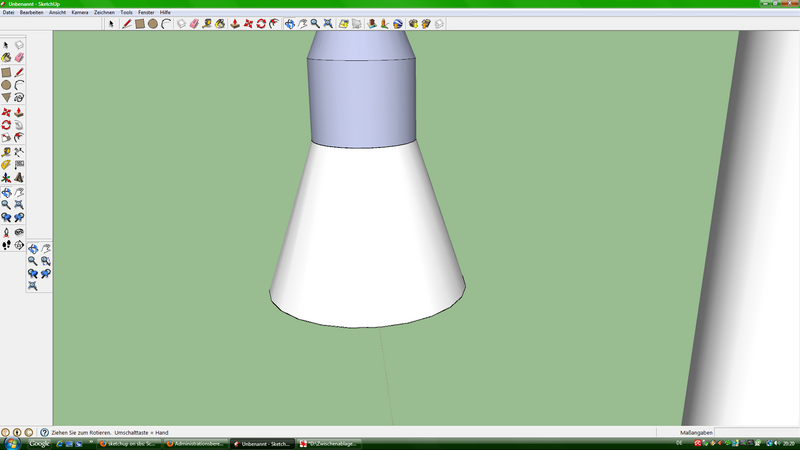Image resolution: width=800 pixels, height=450 pixels.
Task: Select the Pencil line tool in top toolbar
Action: 127,23
